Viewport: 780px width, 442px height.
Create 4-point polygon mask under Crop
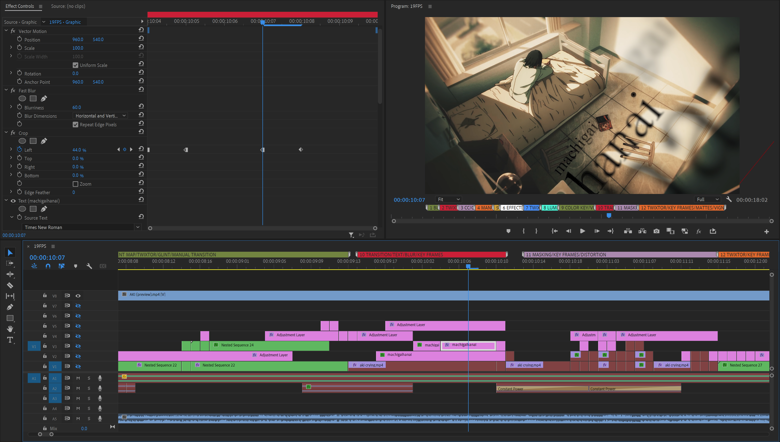pyautogui.click(x=33, y=141)
